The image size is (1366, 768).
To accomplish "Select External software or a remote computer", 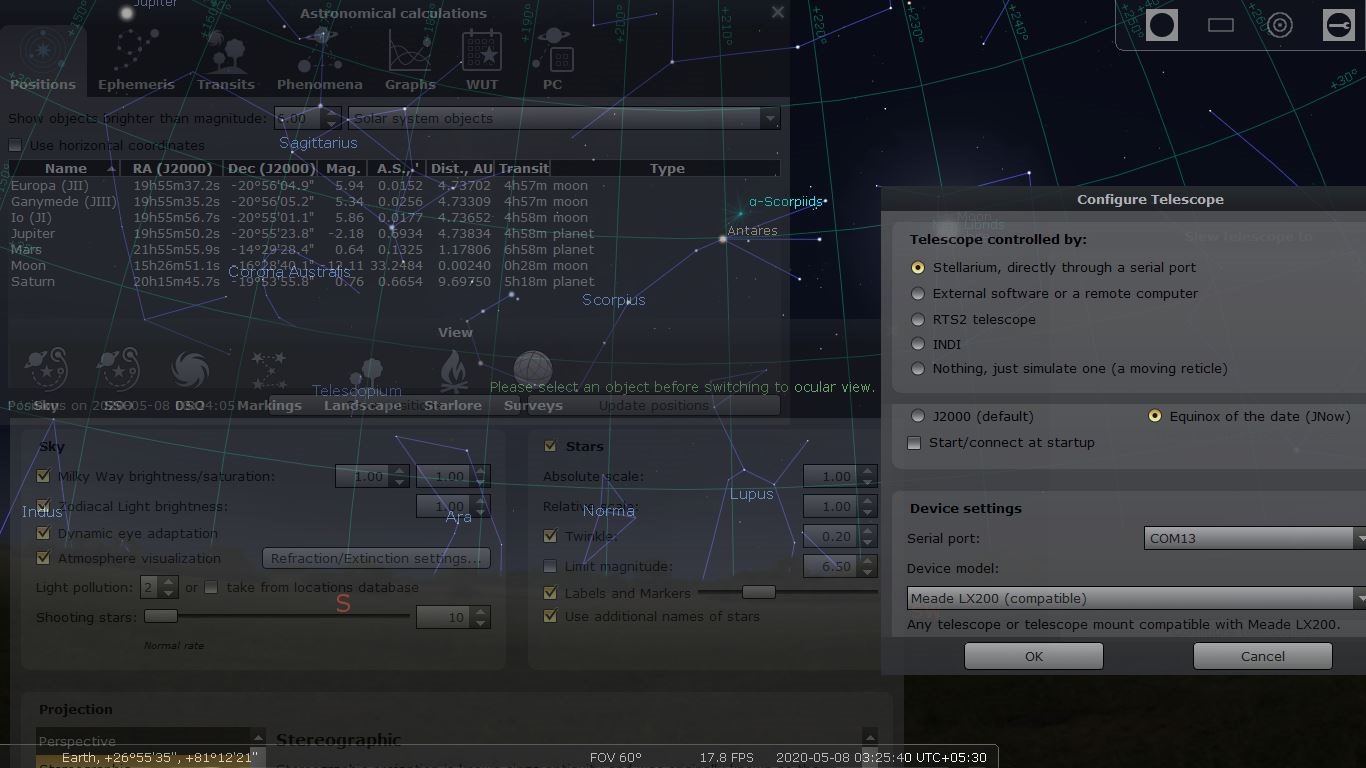I will 918,293.
